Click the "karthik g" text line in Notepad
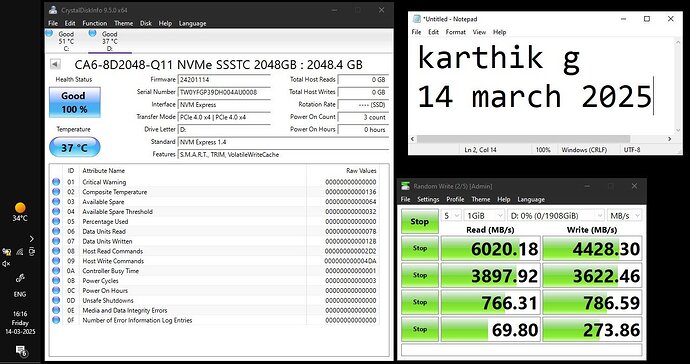 [499, 58]
